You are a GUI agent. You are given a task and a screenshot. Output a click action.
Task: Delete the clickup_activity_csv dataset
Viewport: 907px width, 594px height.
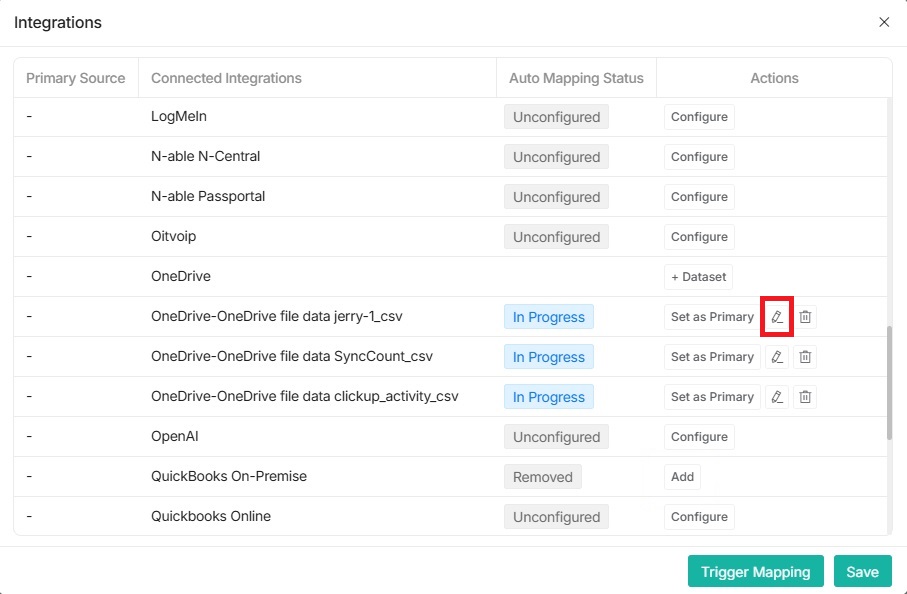coord(805,397)
